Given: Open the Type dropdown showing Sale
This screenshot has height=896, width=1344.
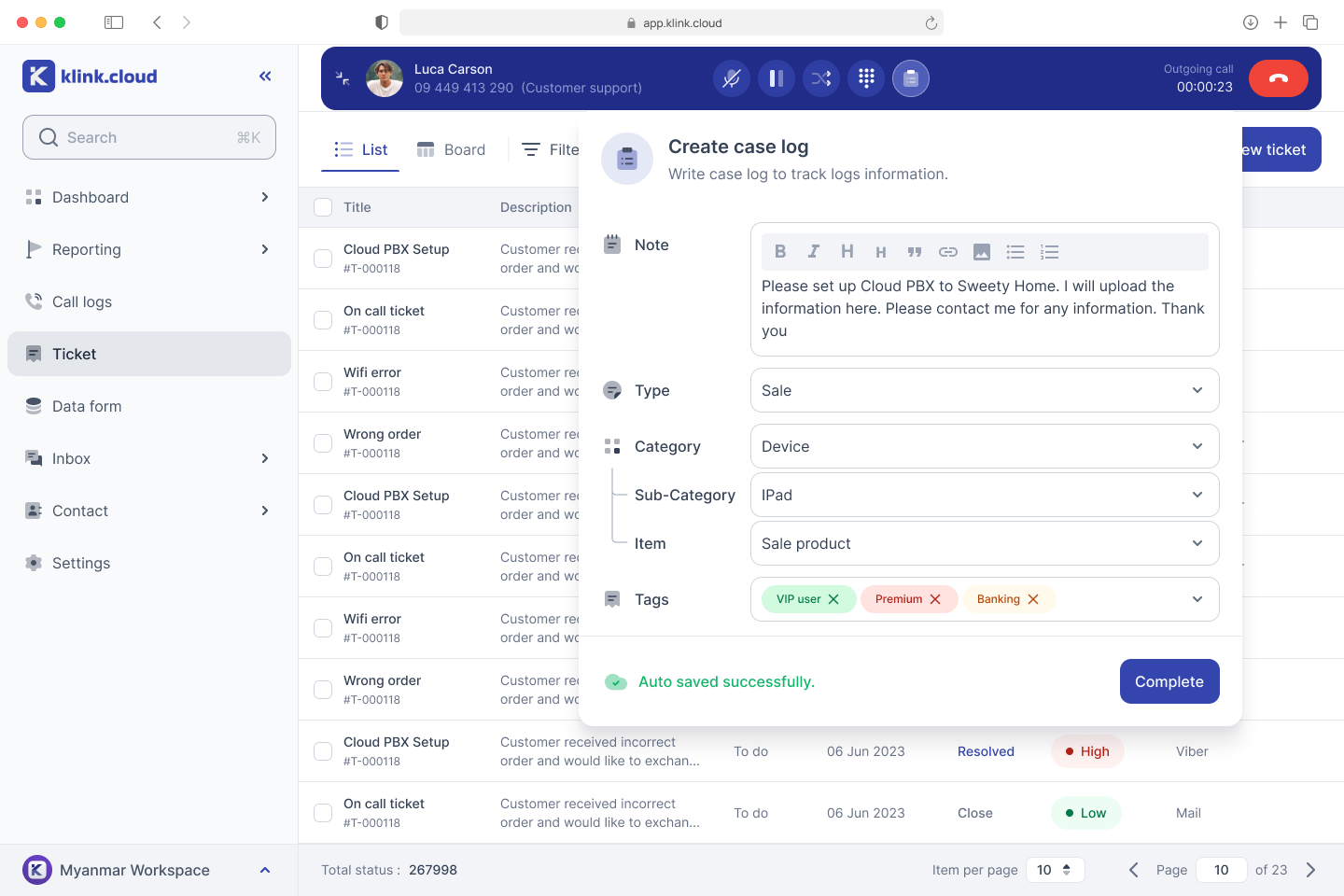Looking at the screenshot, I should [985, 390].
